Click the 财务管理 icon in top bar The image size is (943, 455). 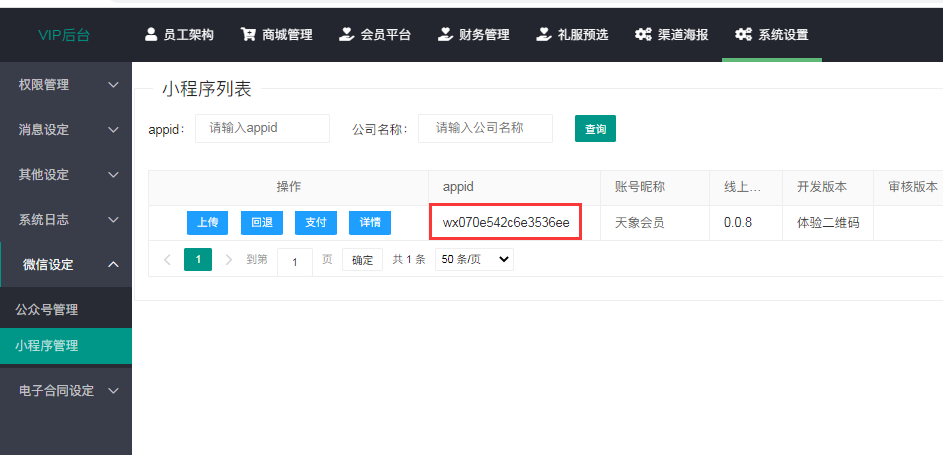(445, 35)
